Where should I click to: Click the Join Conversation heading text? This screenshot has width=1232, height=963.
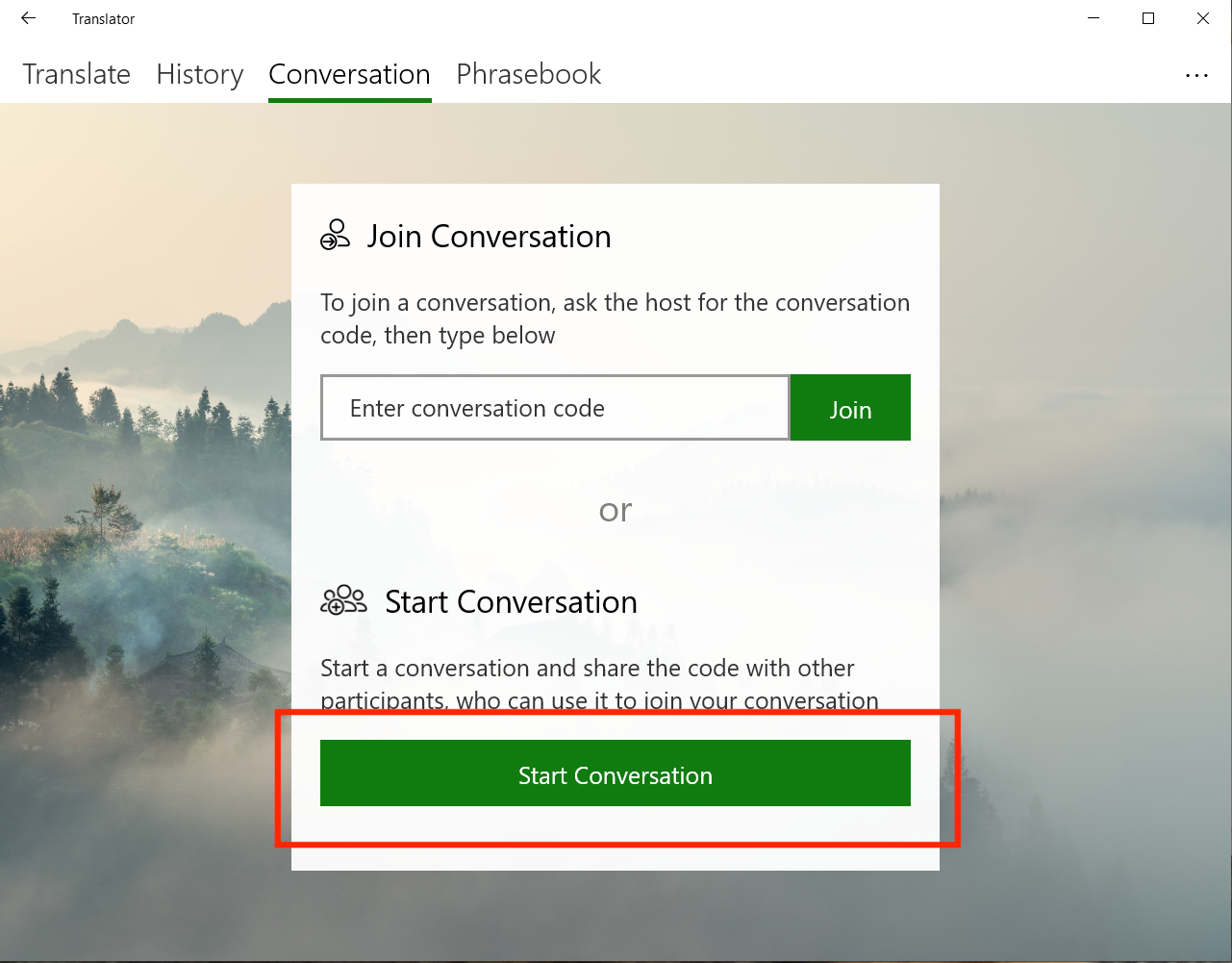pos(489,237)
